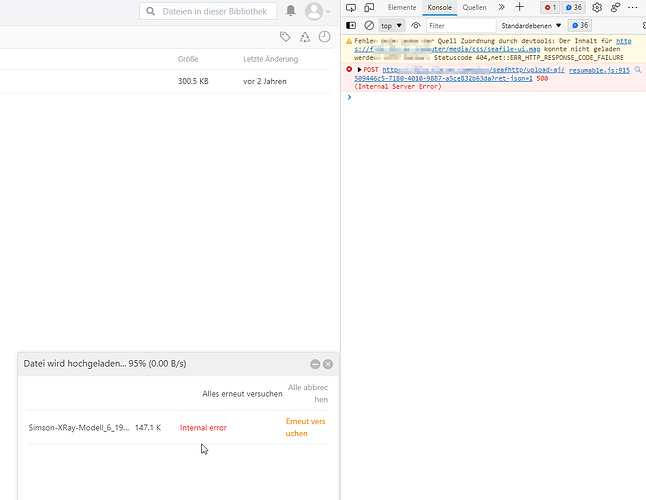This screenshot has width=646, height=500.
Task: Click the console Filter input field
Action: tap(458, 25)
